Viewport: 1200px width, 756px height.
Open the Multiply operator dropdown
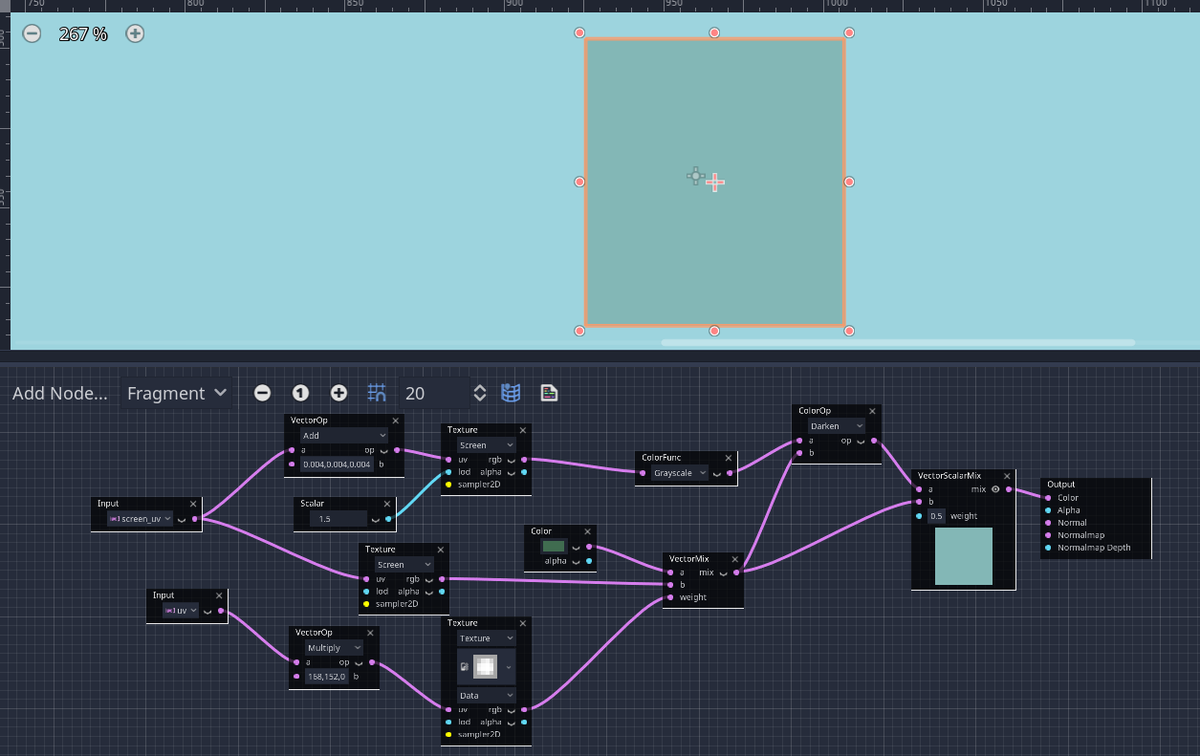tap(334, 648)
